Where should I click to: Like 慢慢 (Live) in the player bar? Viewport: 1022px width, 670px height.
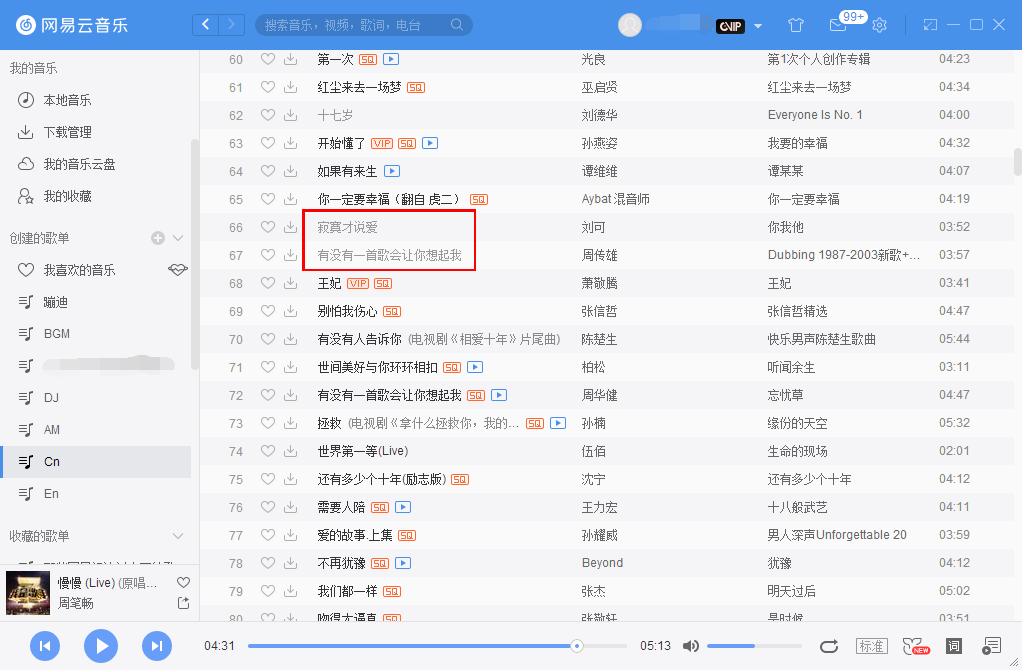click(183, 581)
